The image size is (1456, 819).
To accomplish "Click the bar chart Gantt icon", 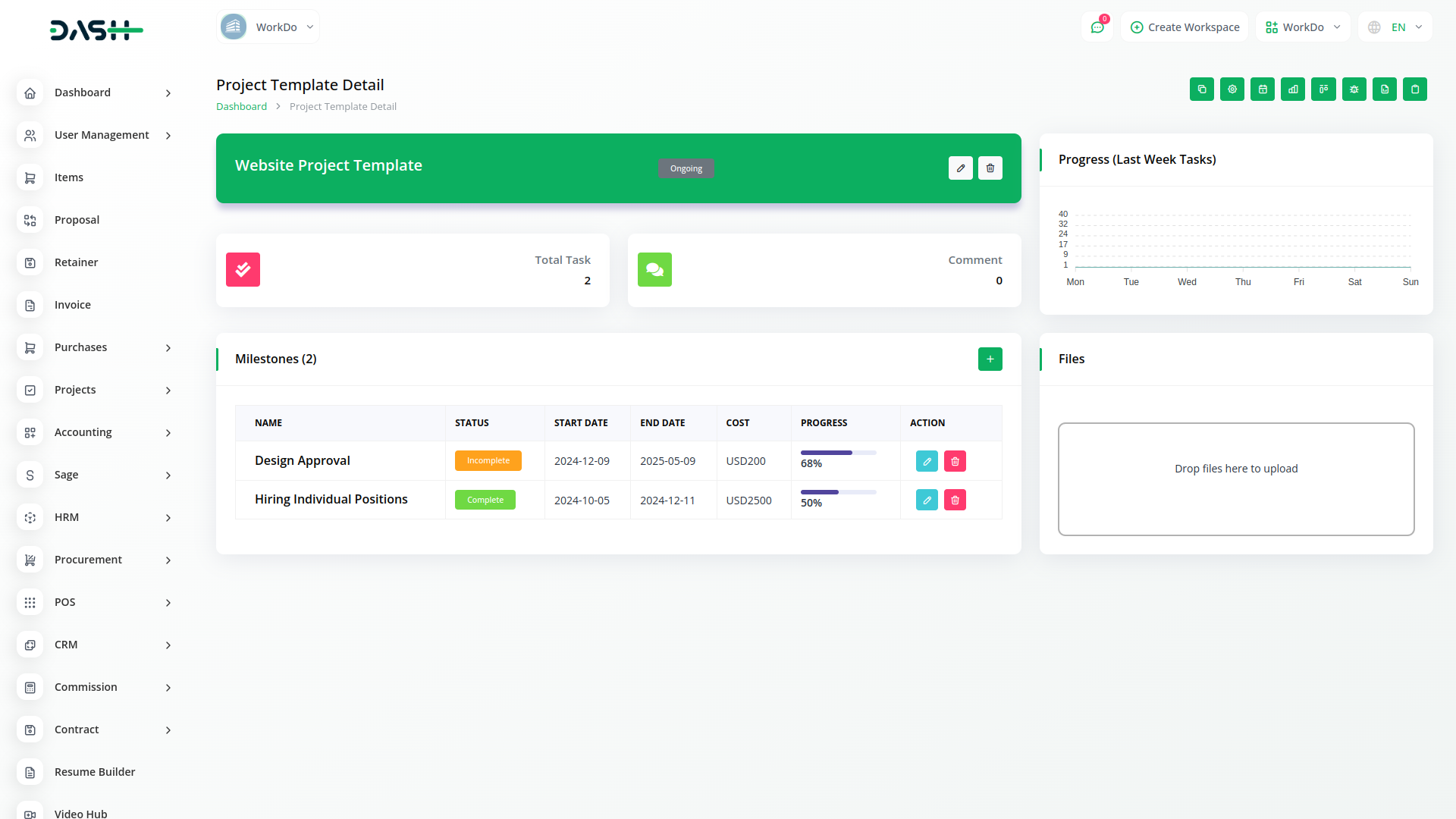I will point(1293,89).
